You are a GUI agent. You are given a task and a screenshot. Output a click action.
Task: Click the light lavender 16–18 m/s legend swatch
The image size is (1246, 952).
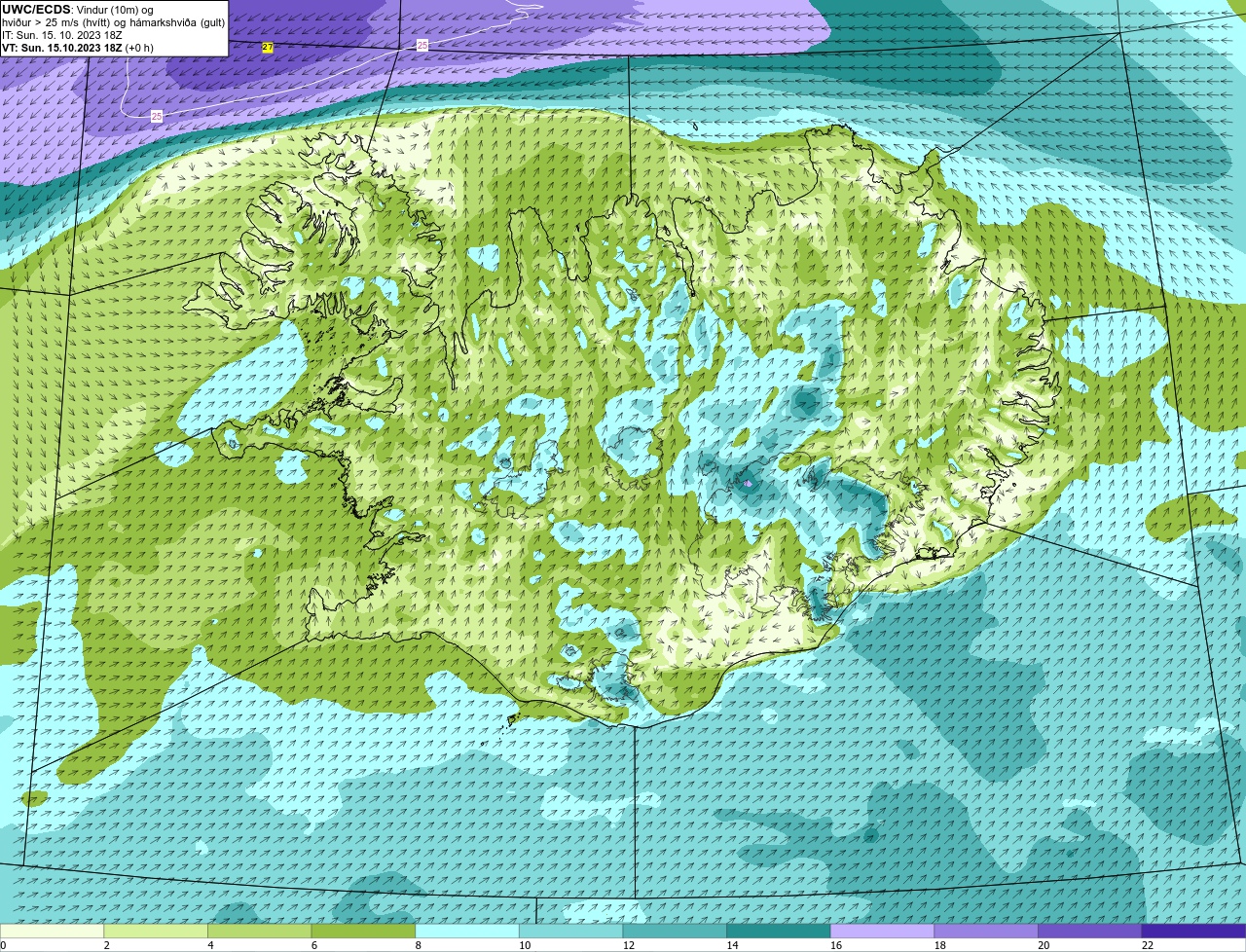[883, 931]
